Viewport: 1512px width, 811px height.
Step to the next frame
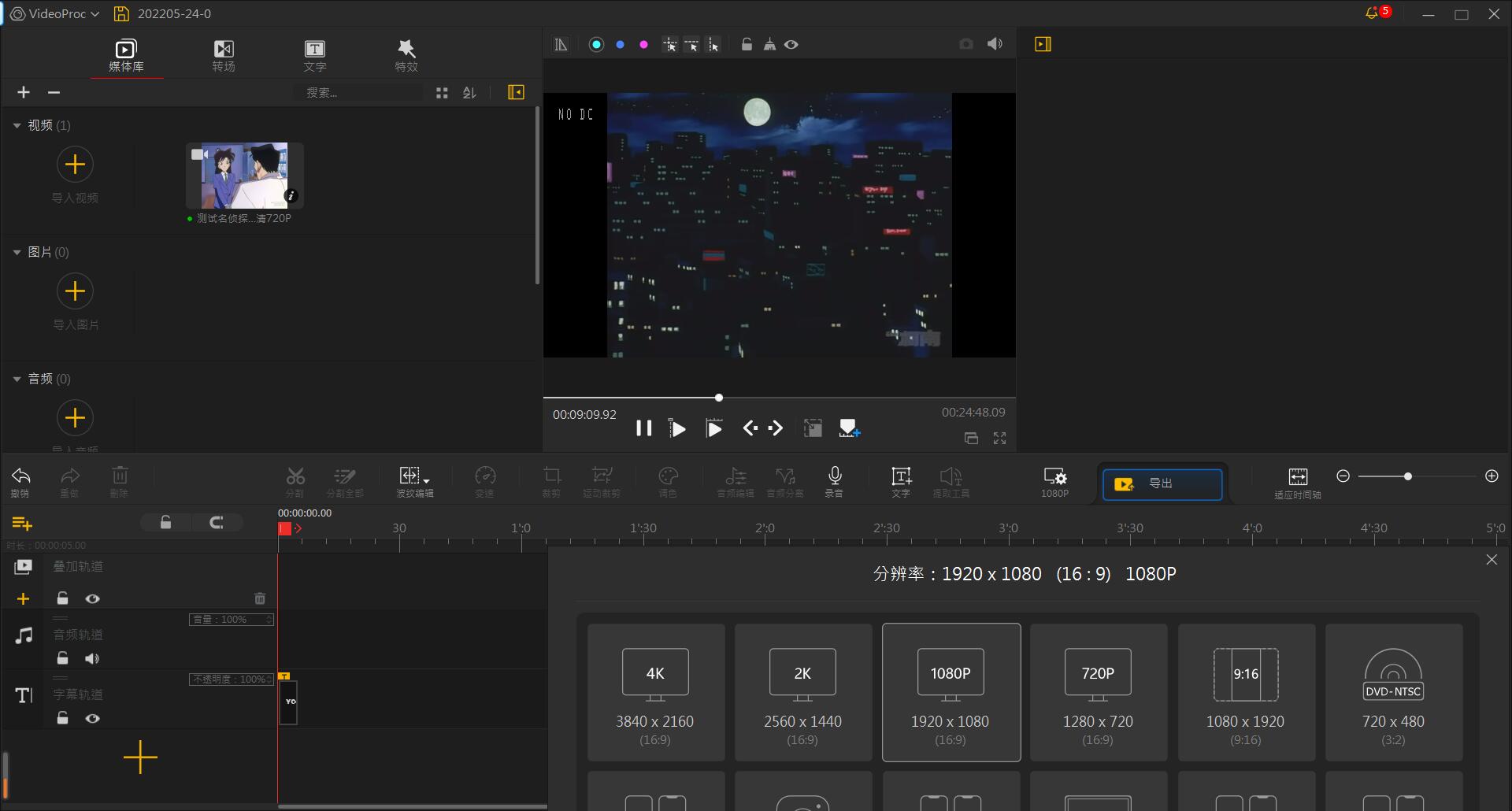[776, 428]
